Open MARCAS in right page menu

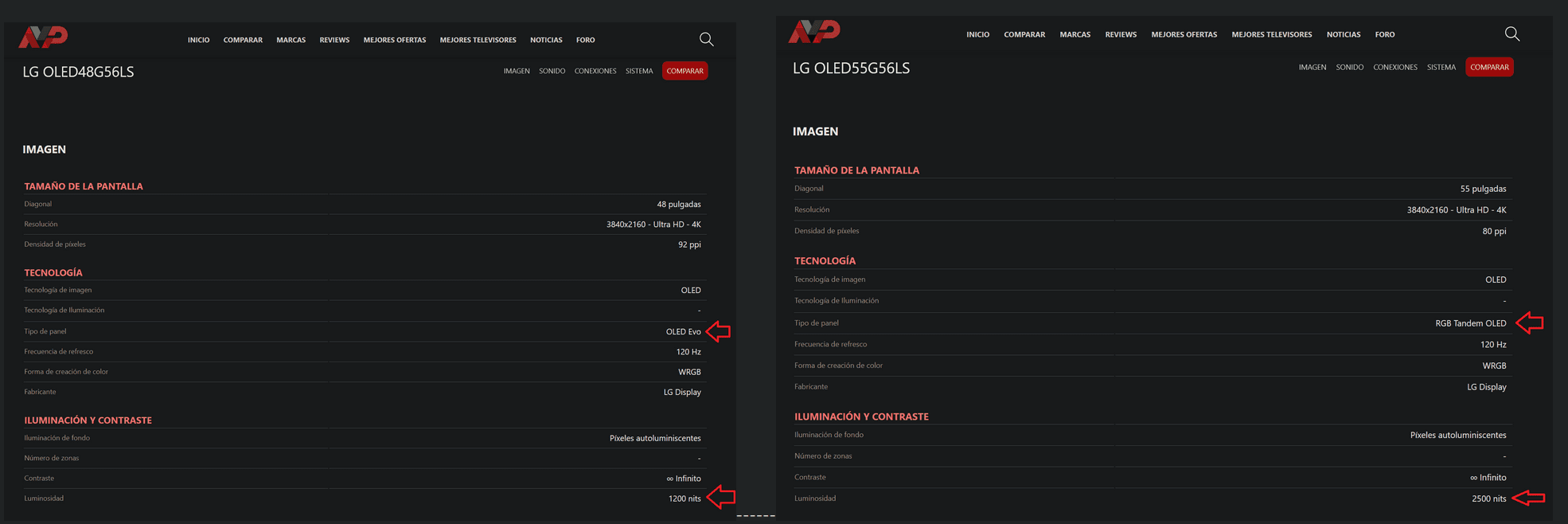(x=1075, y=34)
